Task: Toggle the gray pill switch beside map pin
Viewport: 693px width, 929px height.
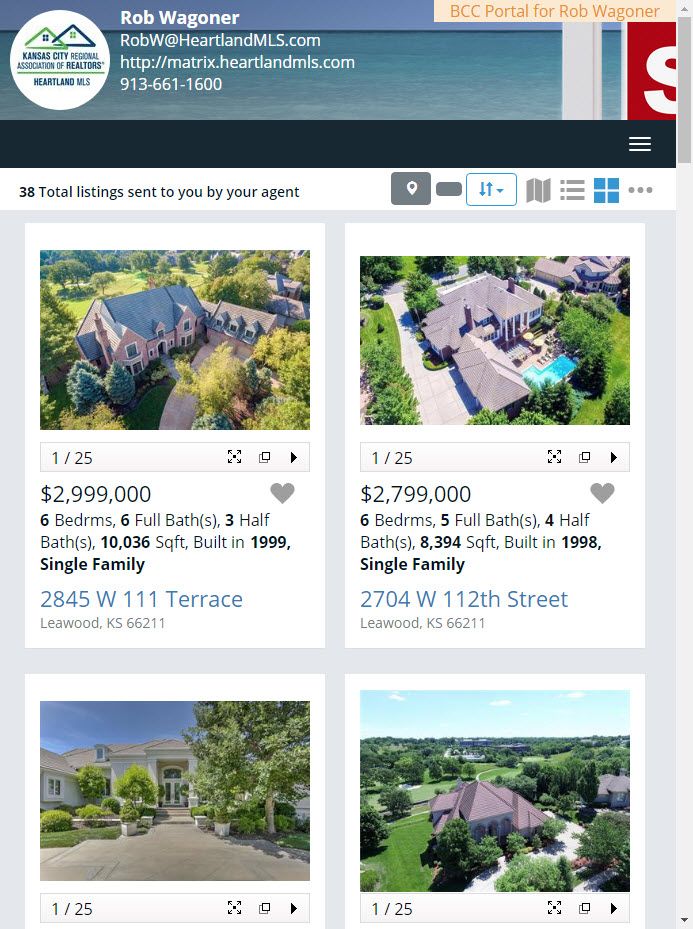Action: (x=448, y=189)
